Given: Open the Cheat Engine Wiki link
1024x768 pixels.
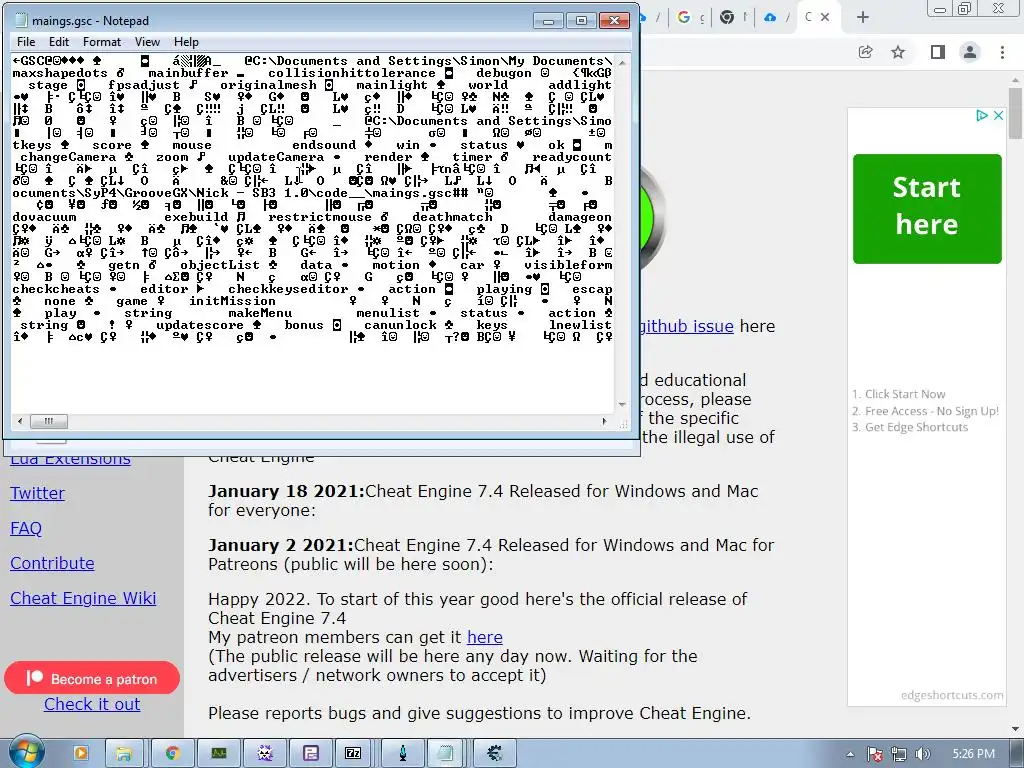Looking at the screenshot, I should (x=83, y=598).
